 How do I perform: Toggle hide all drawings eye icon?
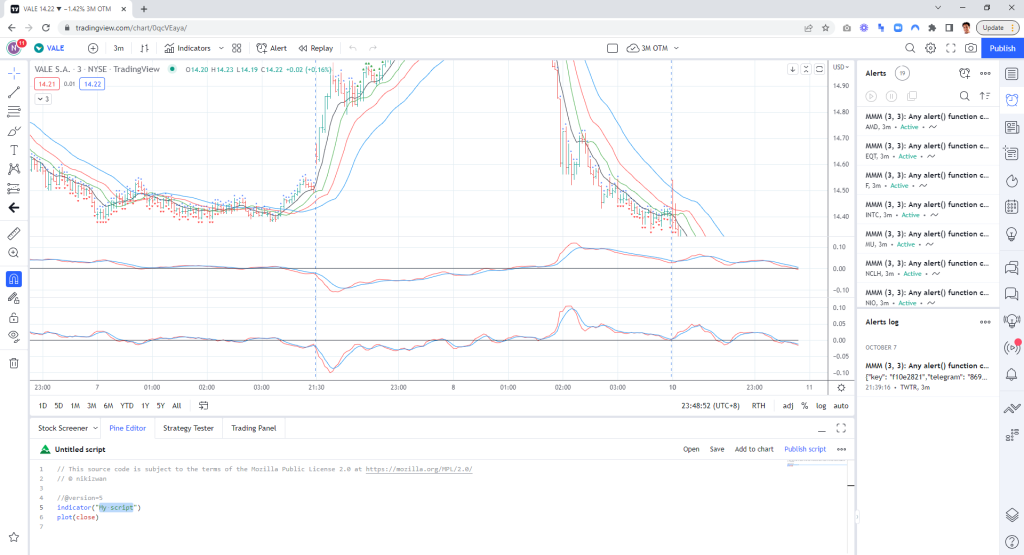point(14,336)
